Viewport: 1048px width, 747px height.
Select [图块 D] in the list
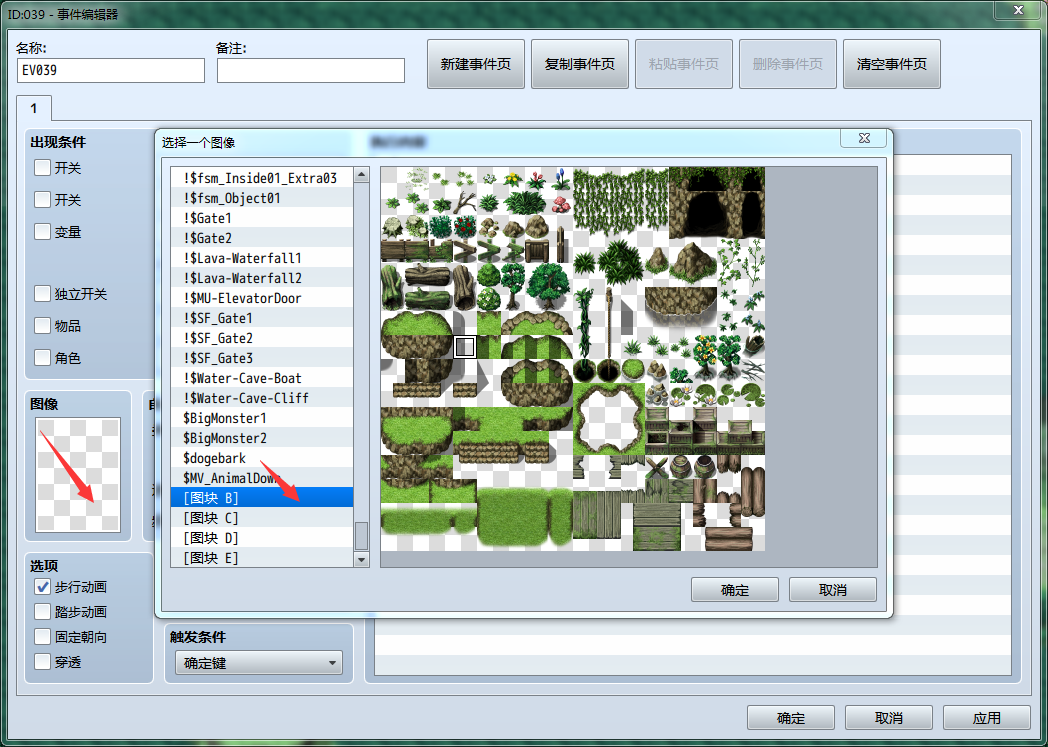[262, 538]
